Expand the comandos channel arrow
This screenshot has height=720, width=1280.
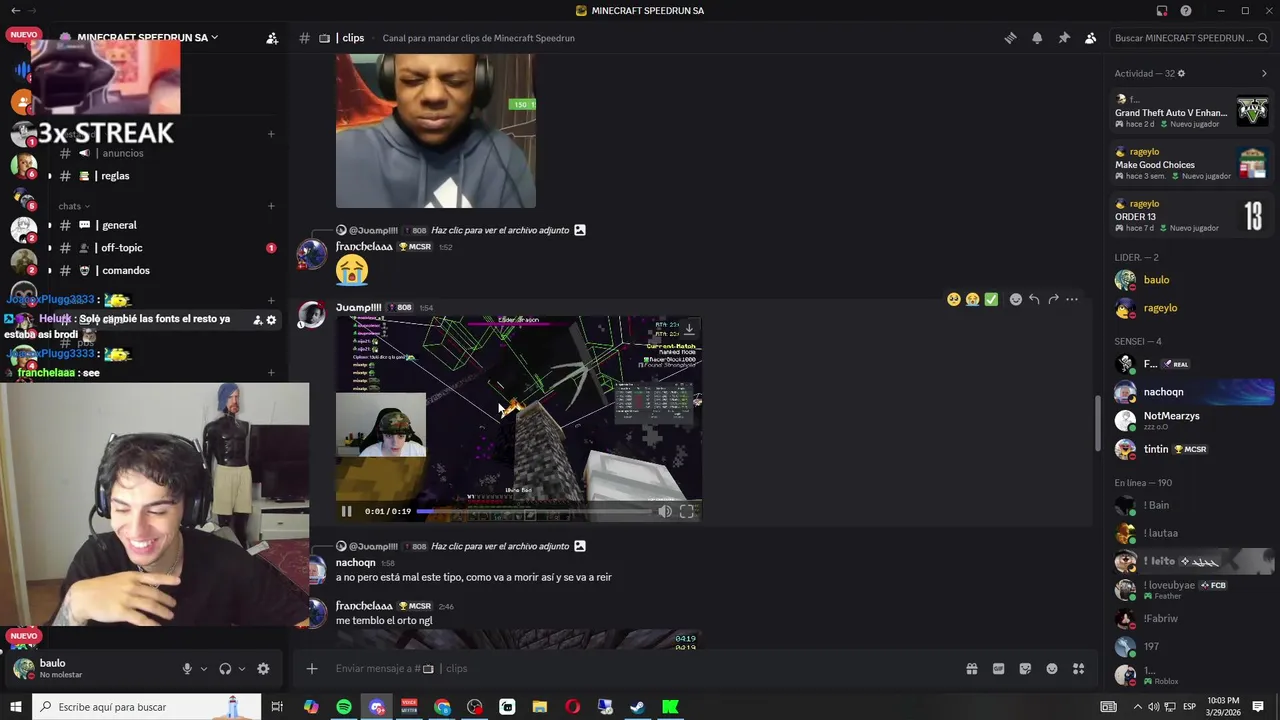click(50, 271)
